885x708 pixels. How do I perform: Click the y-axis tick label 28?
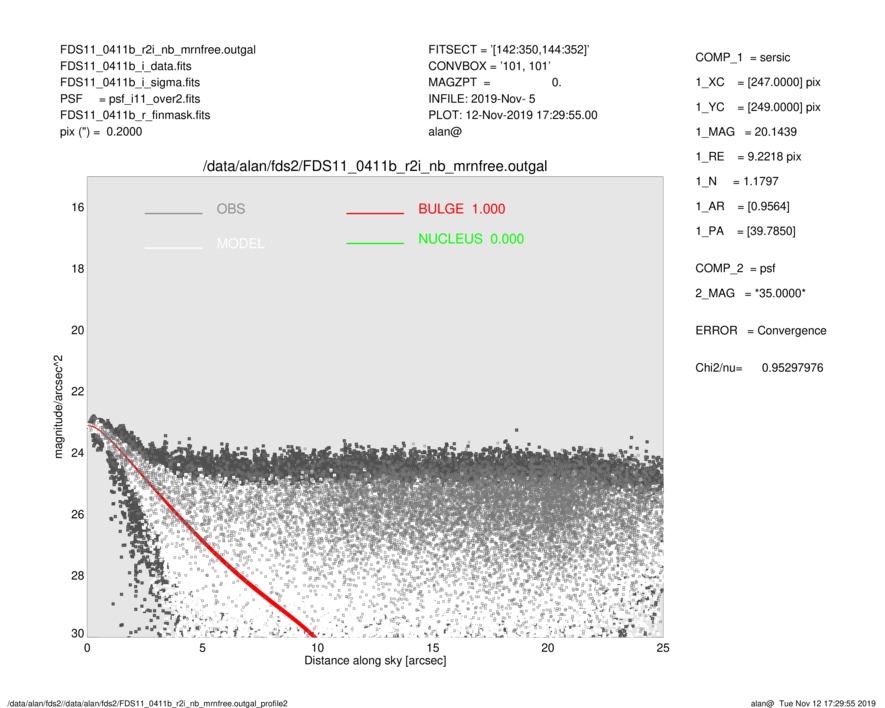point(77,575)
